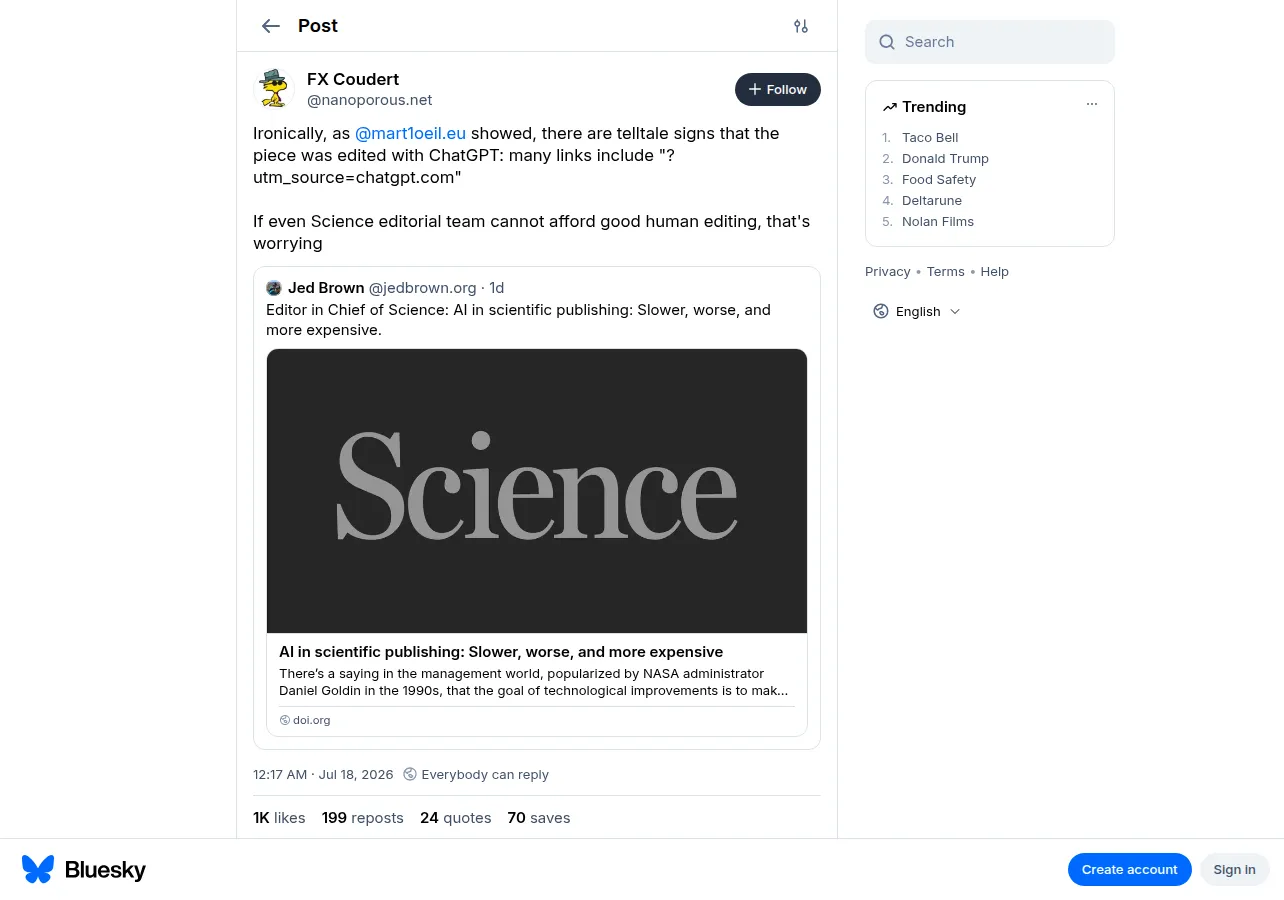Click the Sign in button
The image size is (1284, 900).
pyautogui.click(x=1235, y=869)
